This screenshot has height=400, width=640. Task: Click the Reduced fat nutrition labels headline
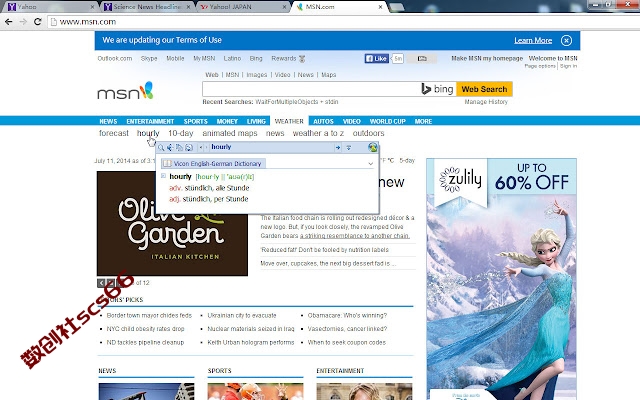(324, 250)
